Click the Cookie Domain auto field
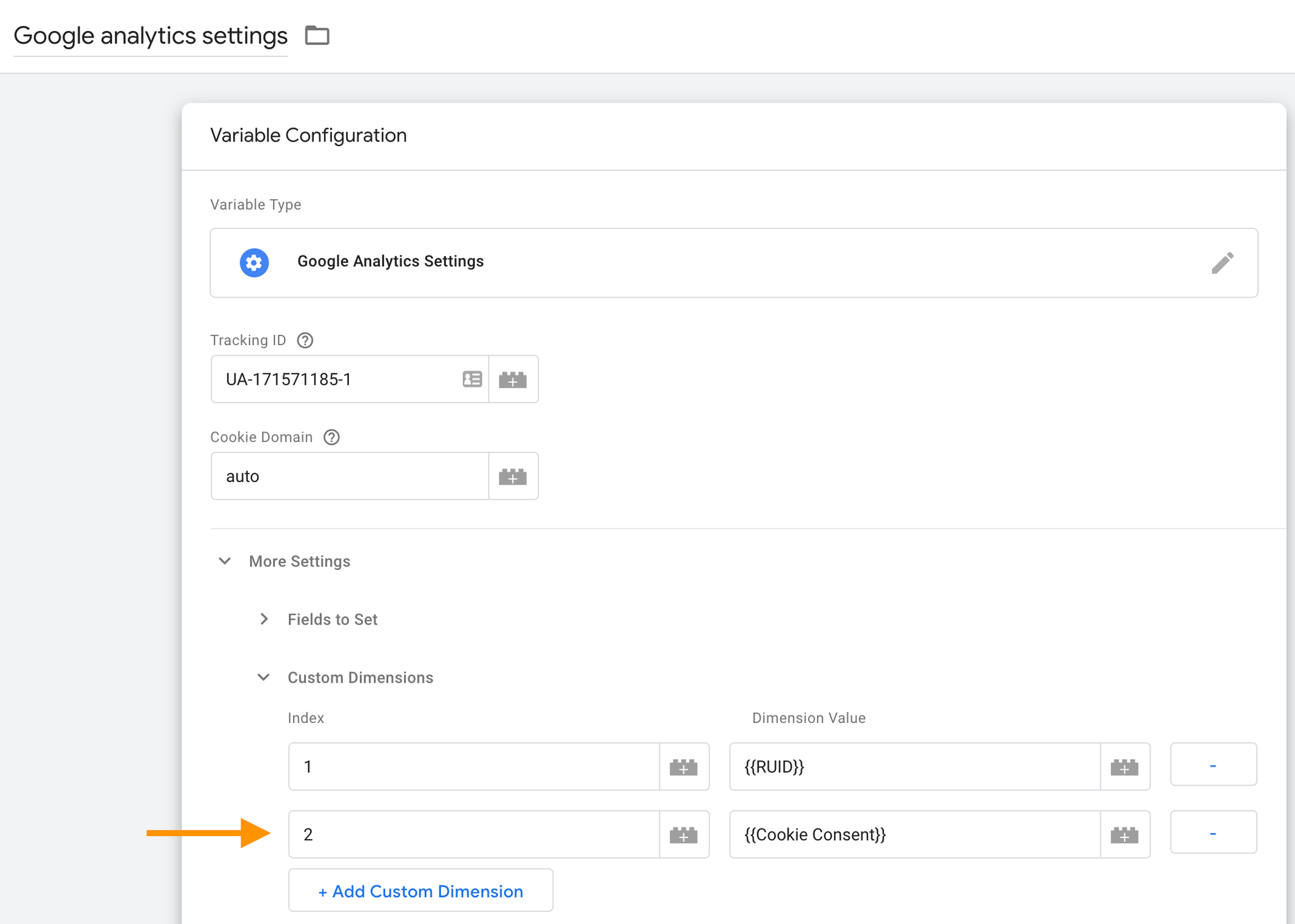Screen dimensions: 1295x924 [x=350, y=477]
